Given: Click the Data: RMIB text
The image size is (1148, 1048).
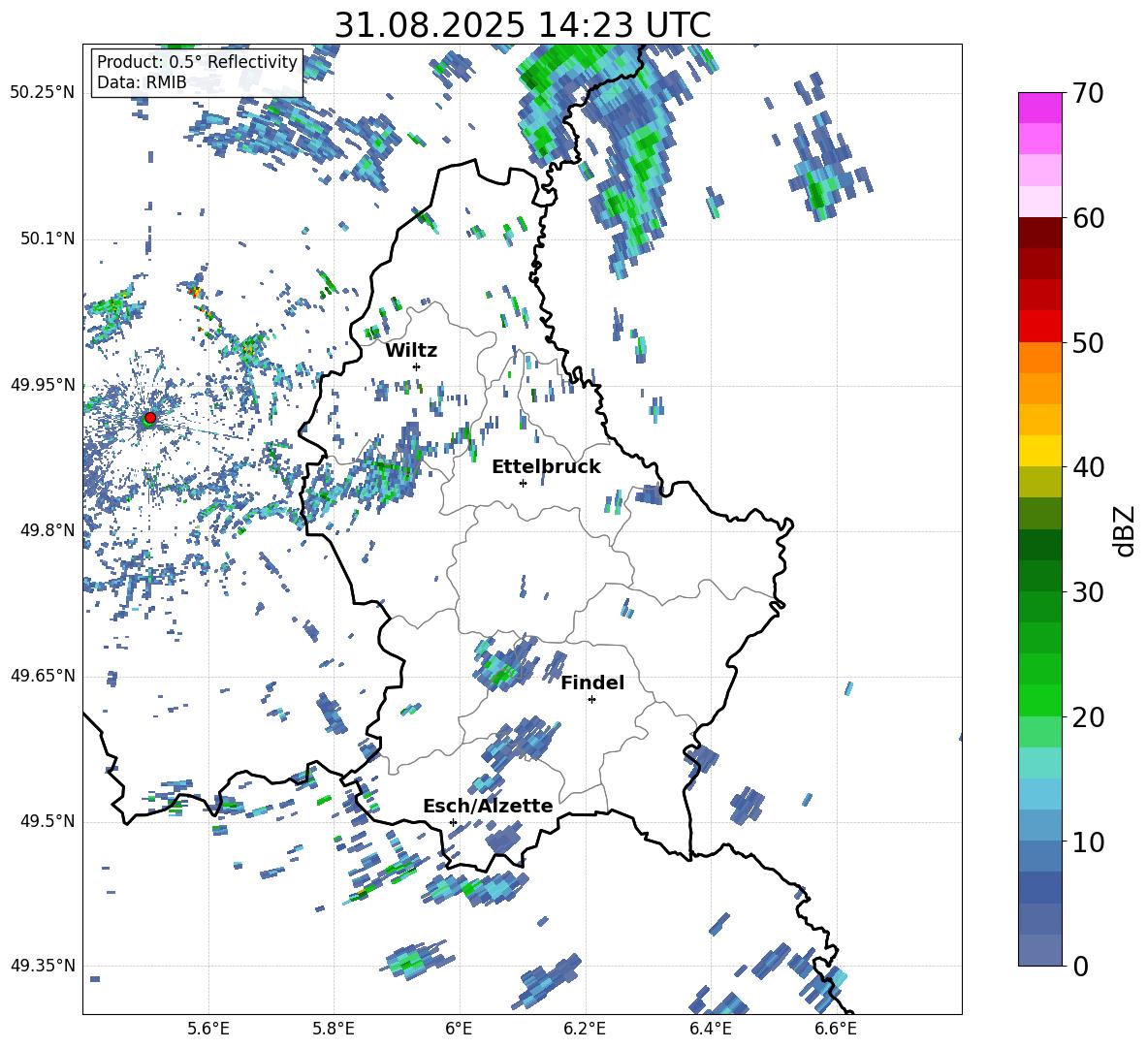Looking at the screenshot, I should click(142, 82).
